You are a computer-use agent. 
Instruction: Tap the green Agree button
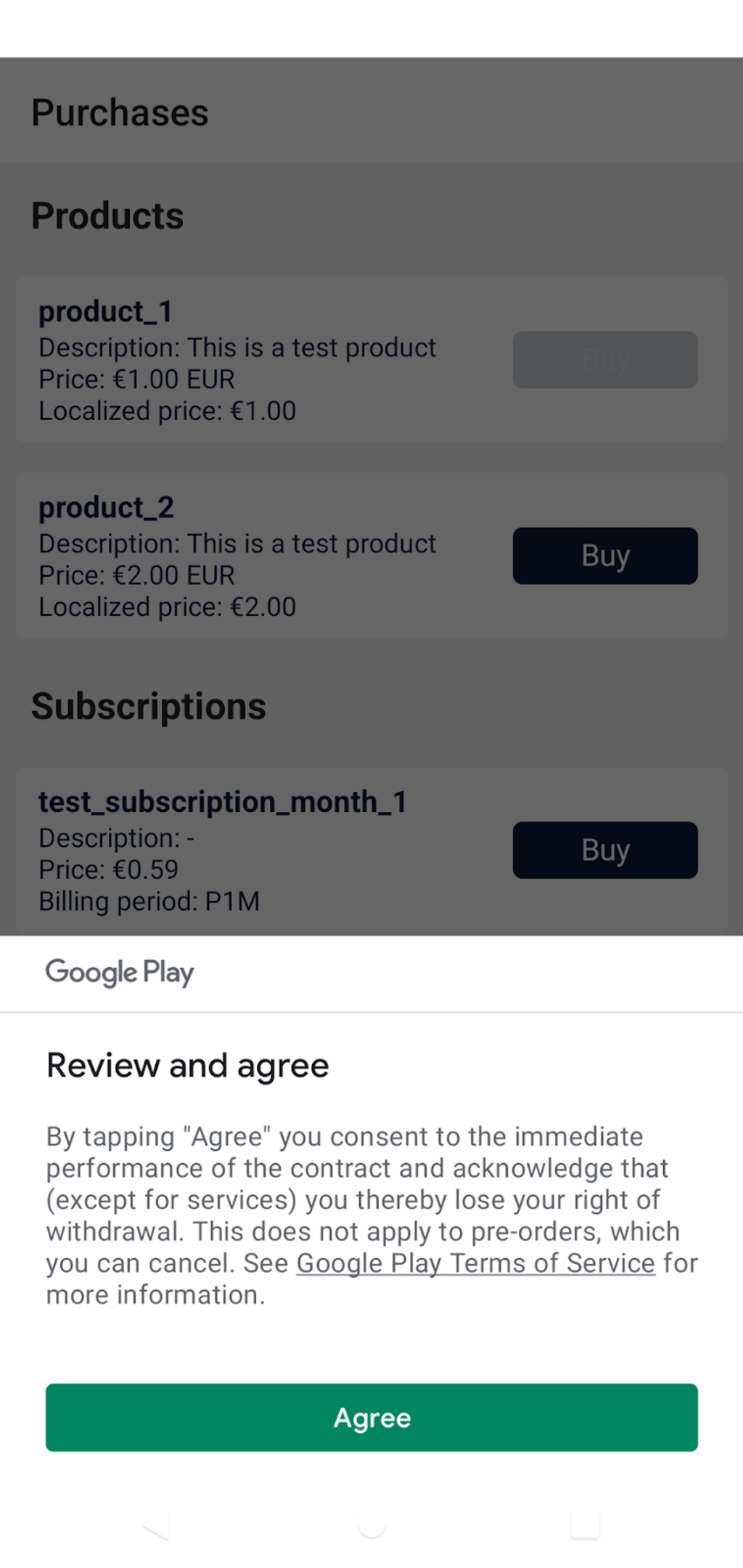(371, 1417)
